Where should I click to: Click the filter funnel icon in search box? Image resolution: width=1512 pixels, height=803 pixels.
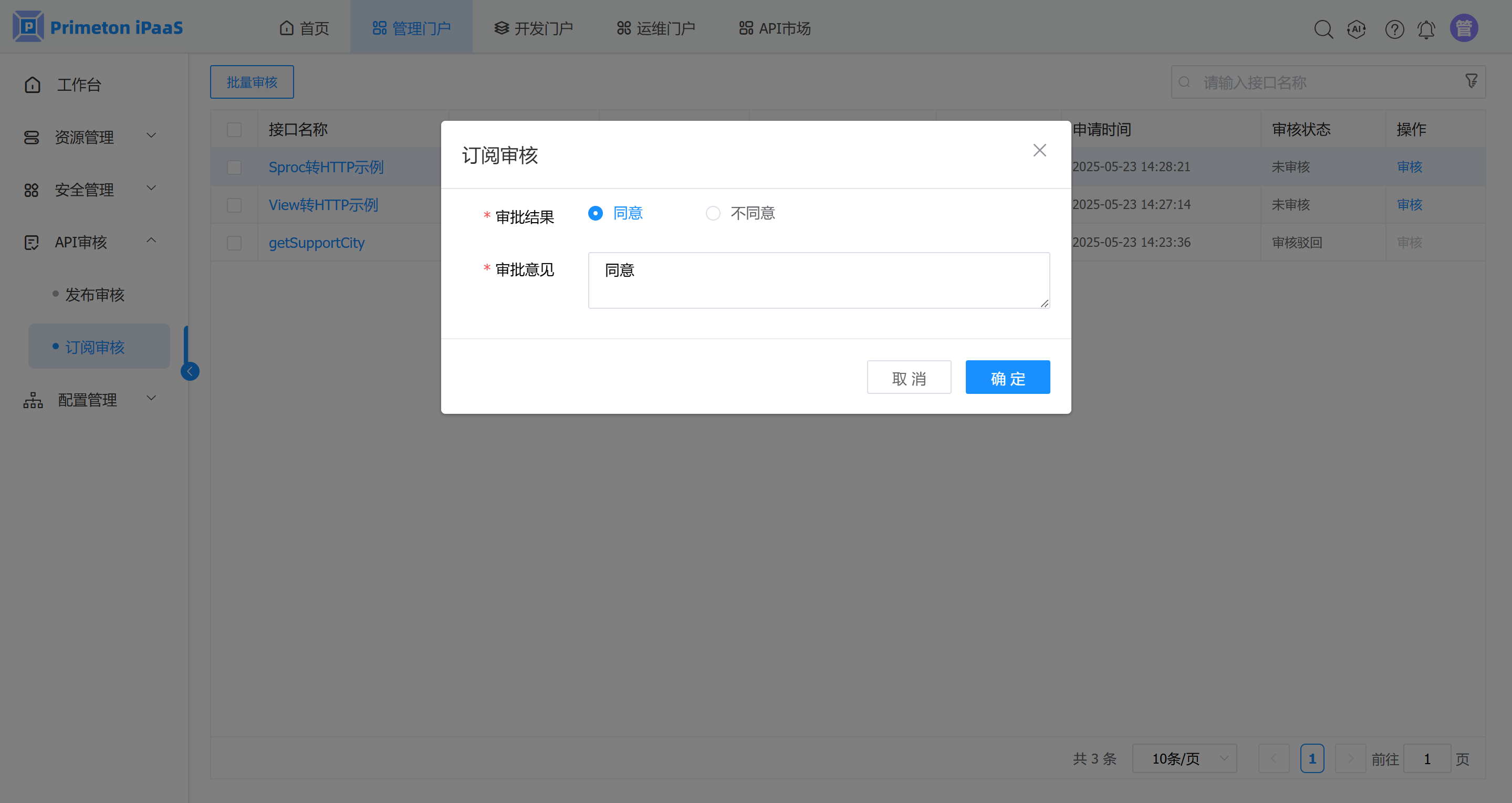tap(1471, 81)
